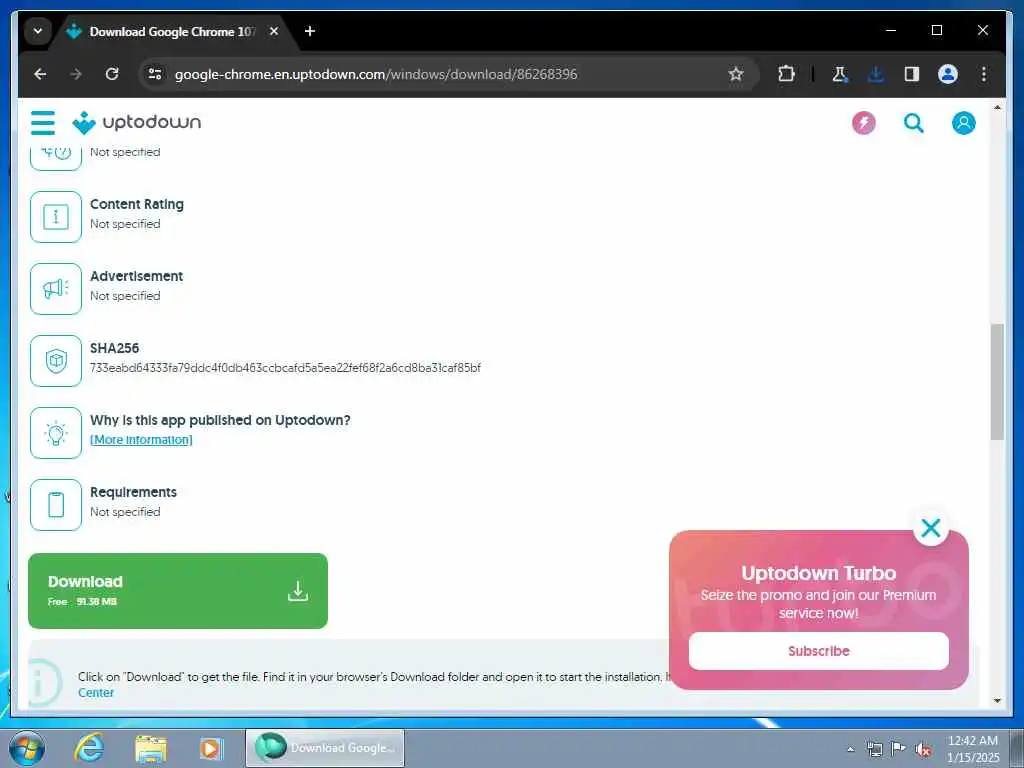Open the network tray icon
This screenshot has height=768, width=1024.
[x=874, y=749]
